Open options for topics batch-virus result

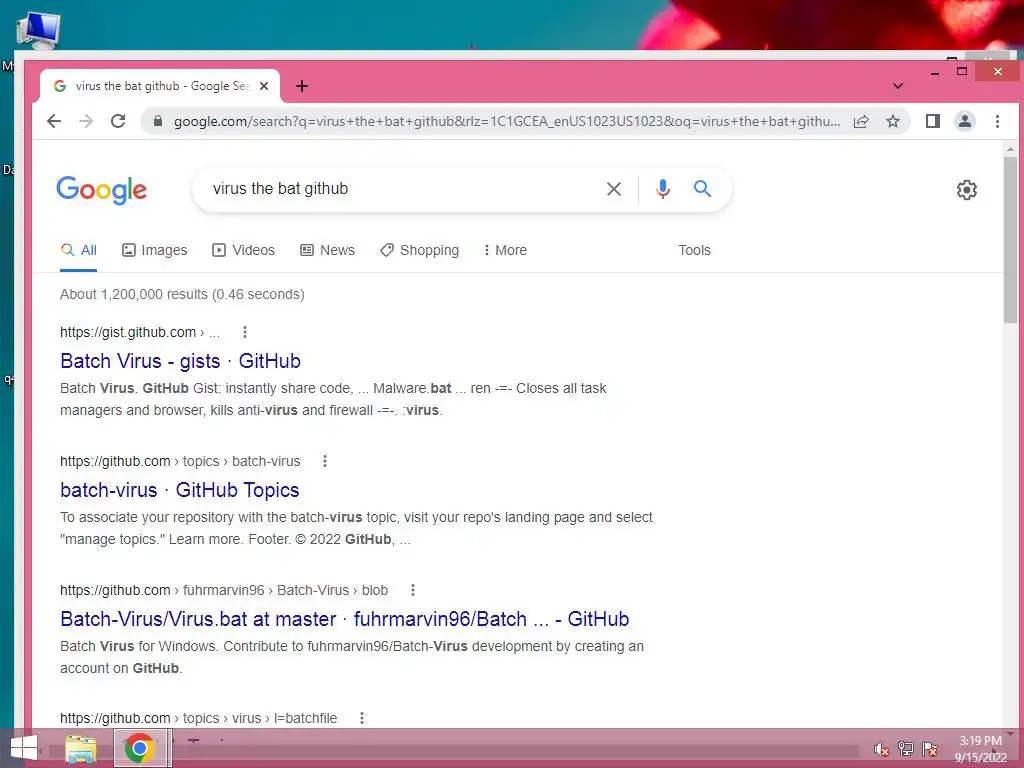coord(325,462)
